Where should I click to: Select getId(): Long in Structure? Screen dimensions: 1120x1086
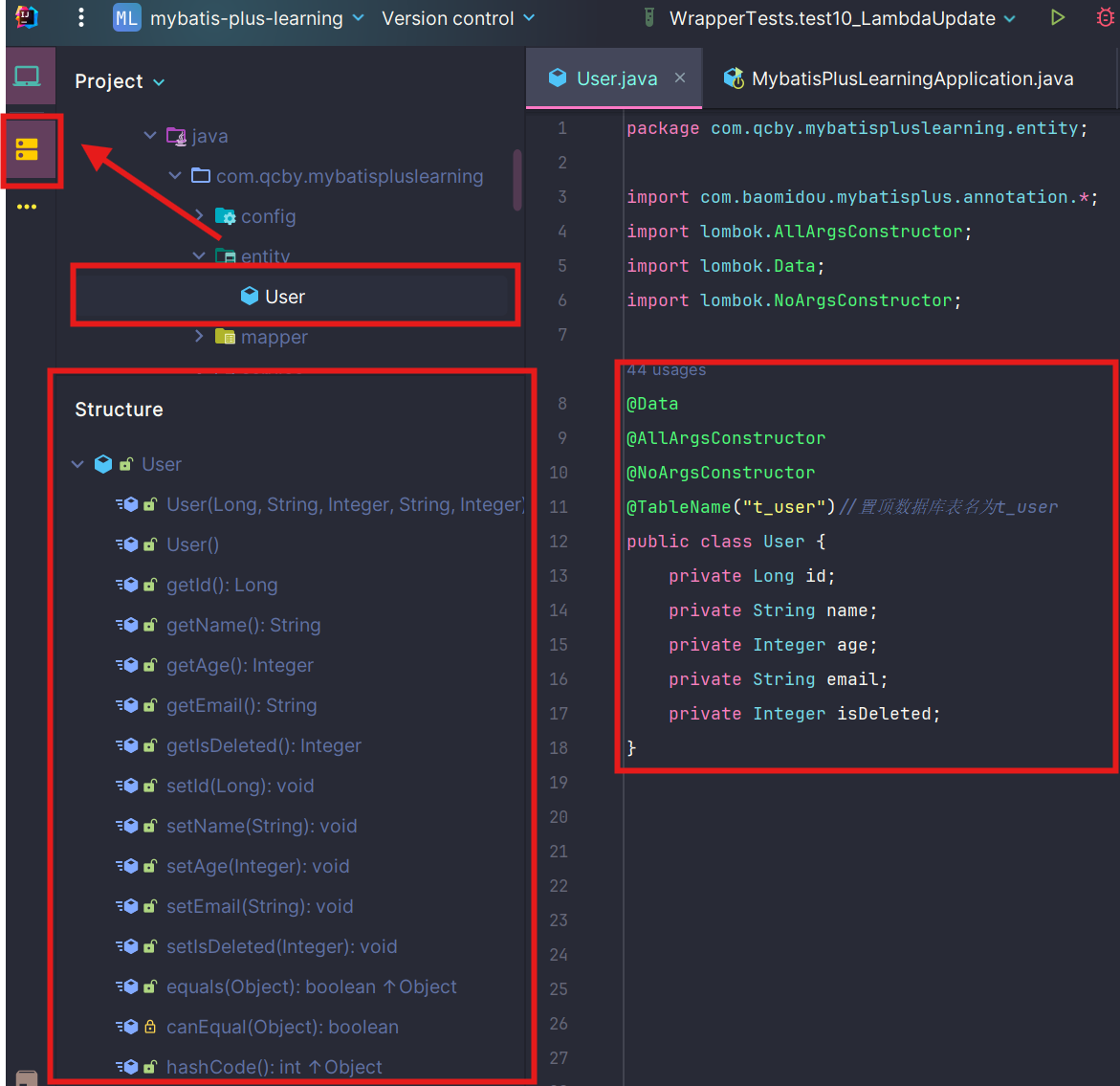(222, 586)
